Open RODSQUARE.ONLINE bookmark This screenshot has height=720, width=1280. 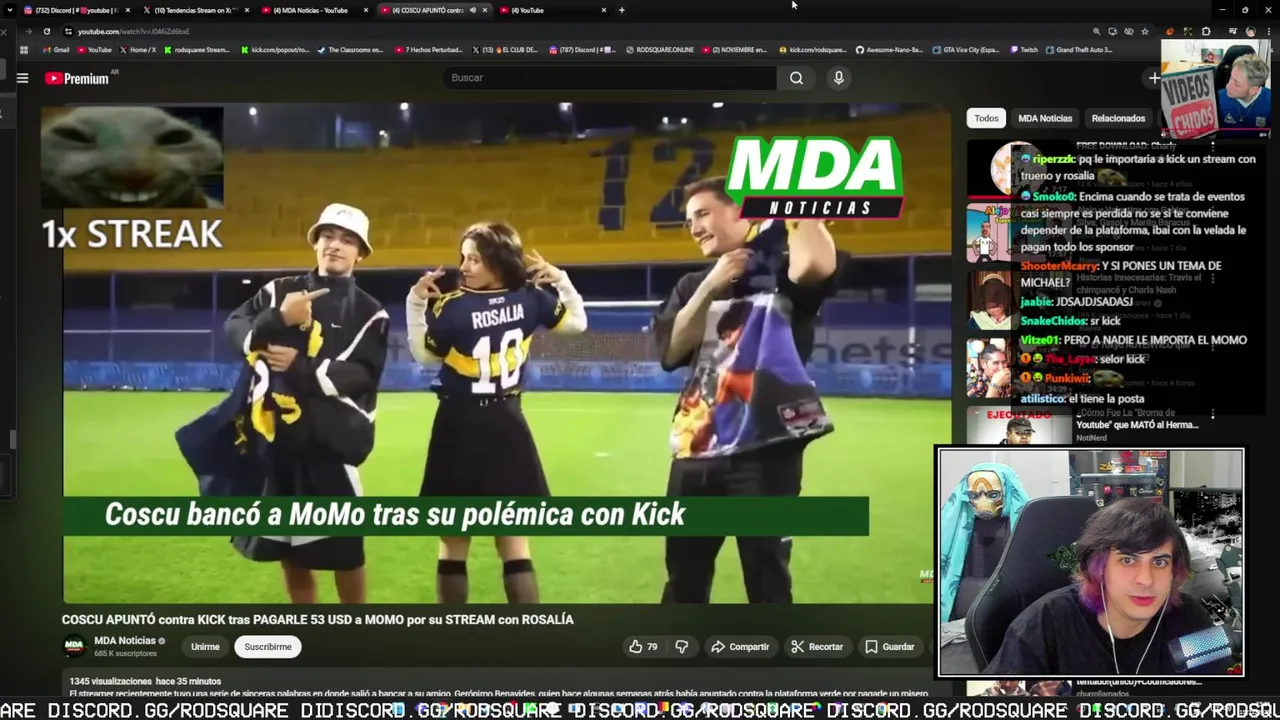click(659, 49)
